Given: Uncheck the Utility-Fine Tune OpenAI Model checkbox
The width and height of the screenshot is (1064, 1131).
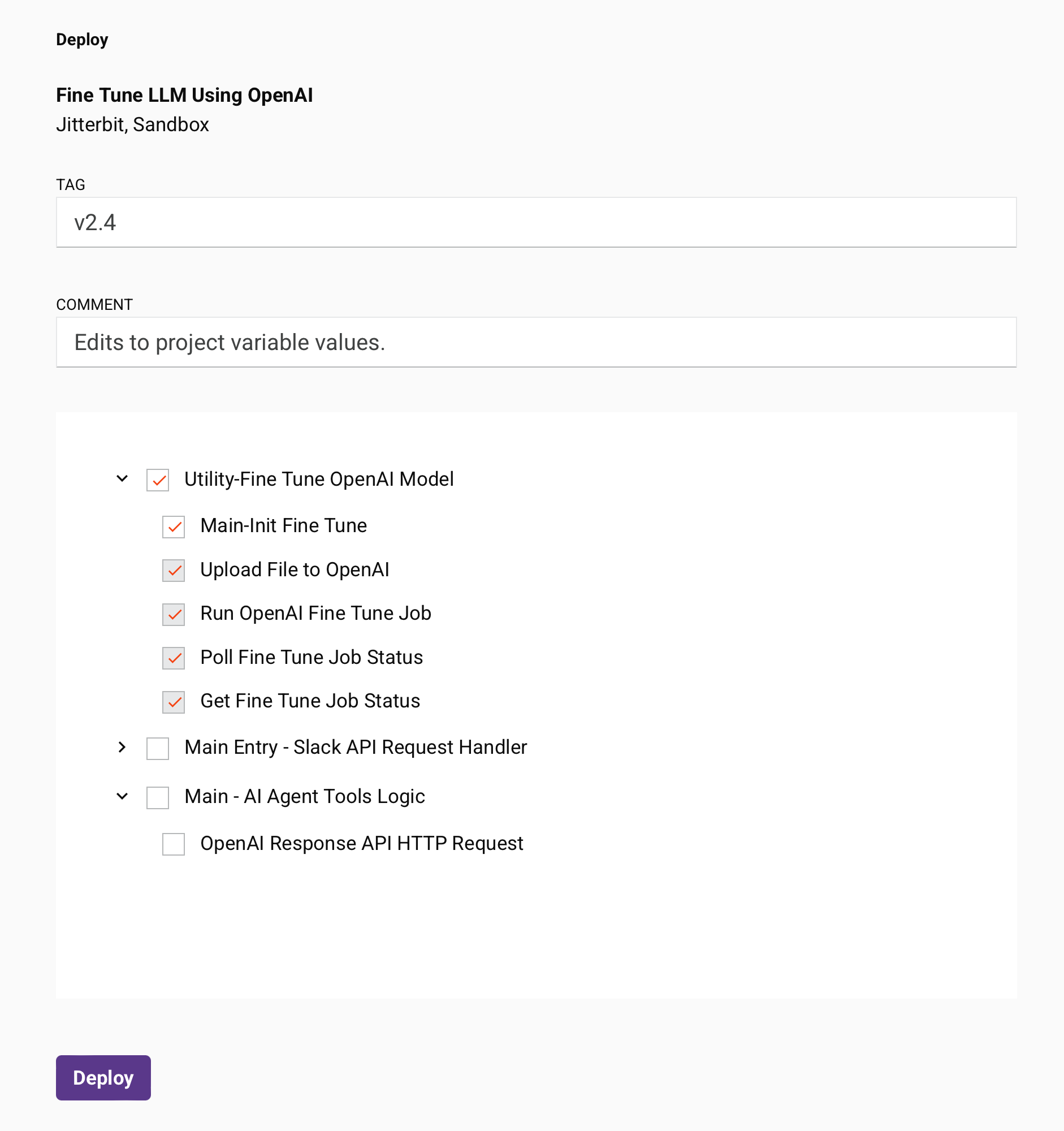Looking at the screenshot, I should click(158, 480).
